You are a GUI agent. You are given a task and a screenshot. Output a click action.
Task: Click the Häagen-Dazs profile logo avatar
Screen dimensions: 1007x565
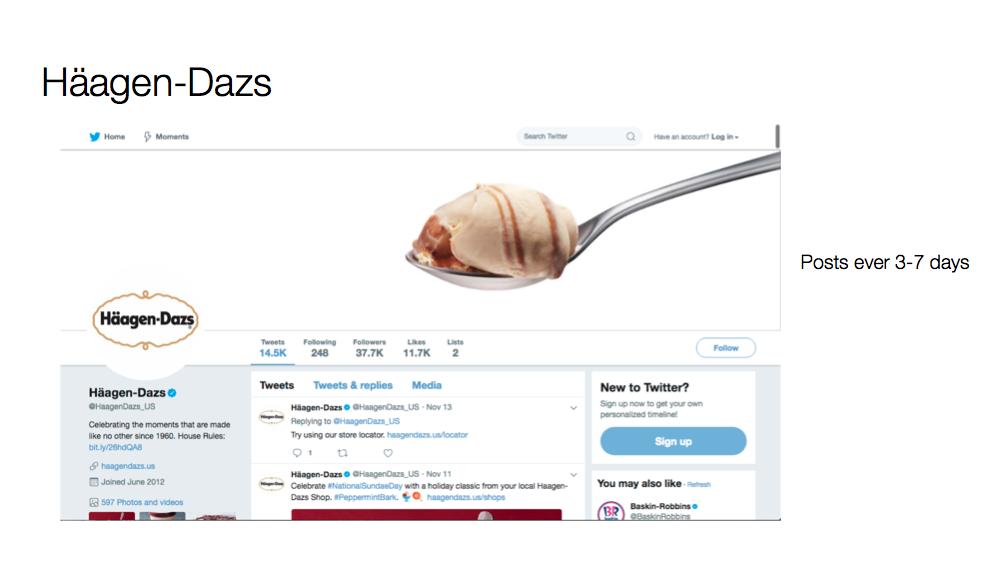tap(145, 320)
